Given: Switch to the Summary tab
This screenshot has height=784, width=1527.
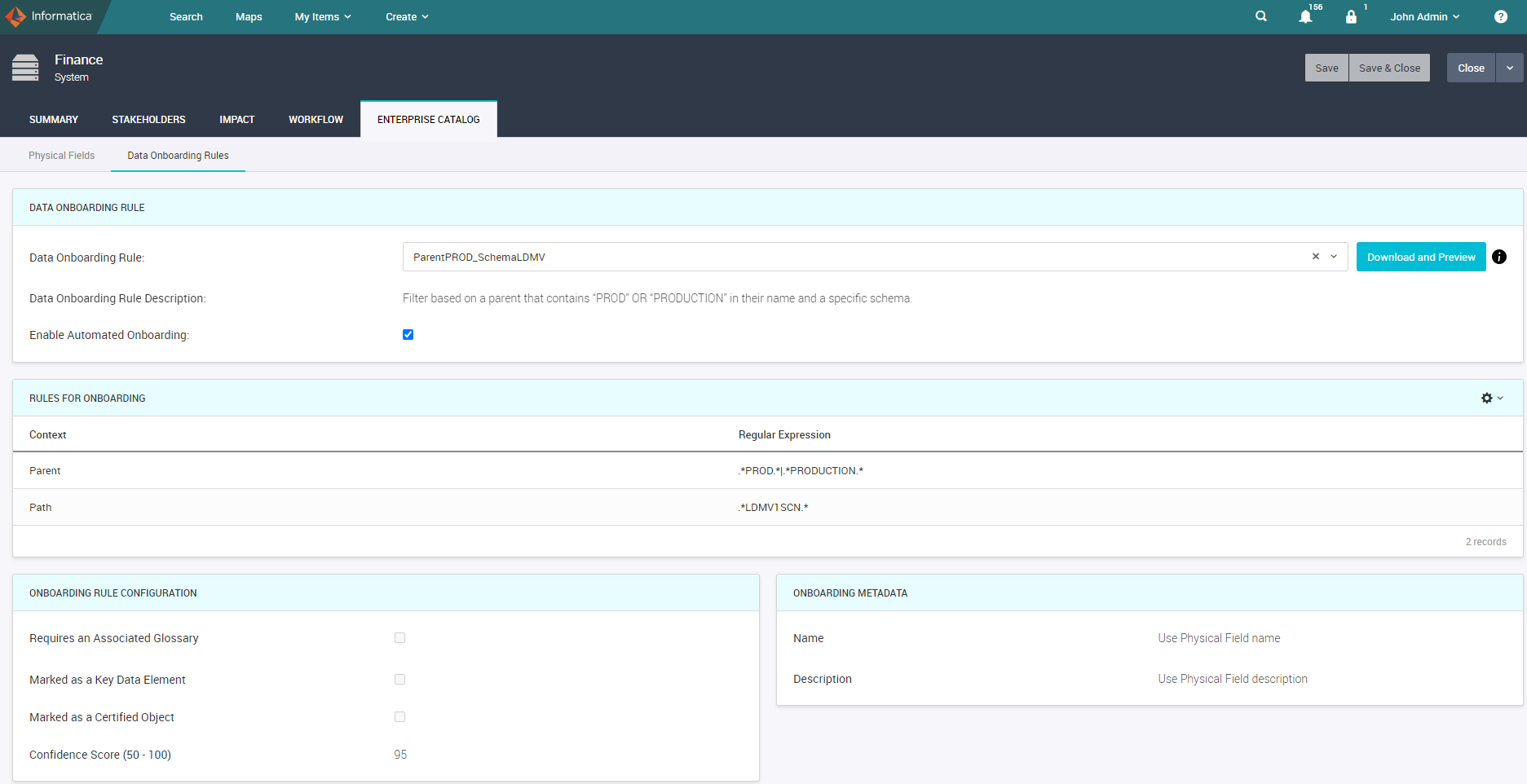Looking at the screenshot, I should [54, 119].
